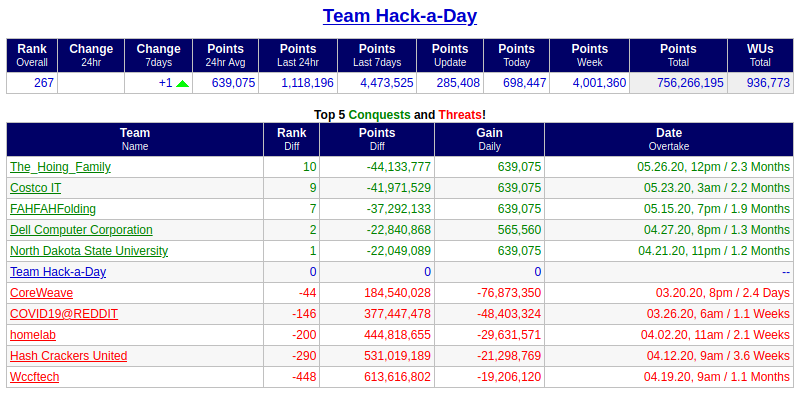
Task: Click points diff -37,292,133
Action: [398, 209]
